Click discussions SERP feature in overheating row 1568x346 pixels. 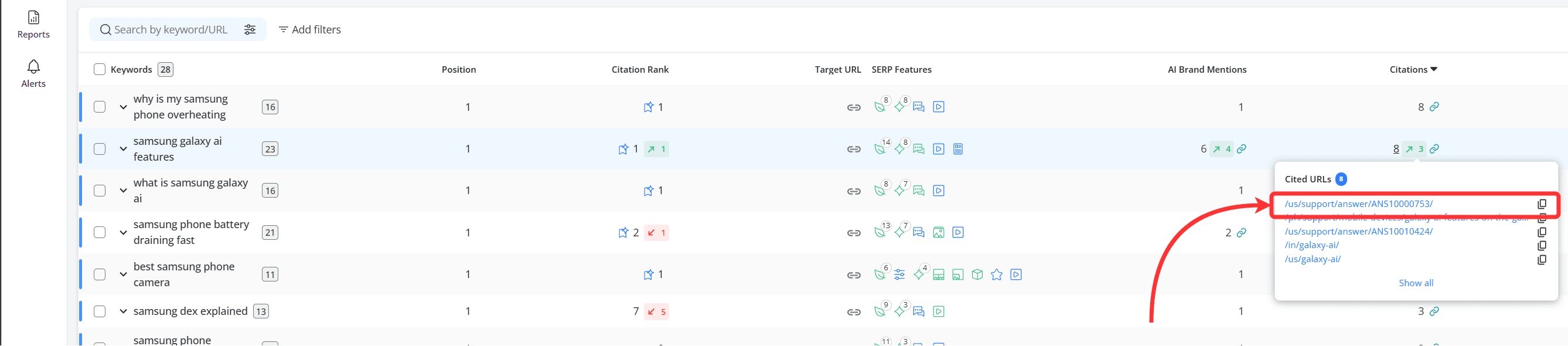tap(918, 107)
